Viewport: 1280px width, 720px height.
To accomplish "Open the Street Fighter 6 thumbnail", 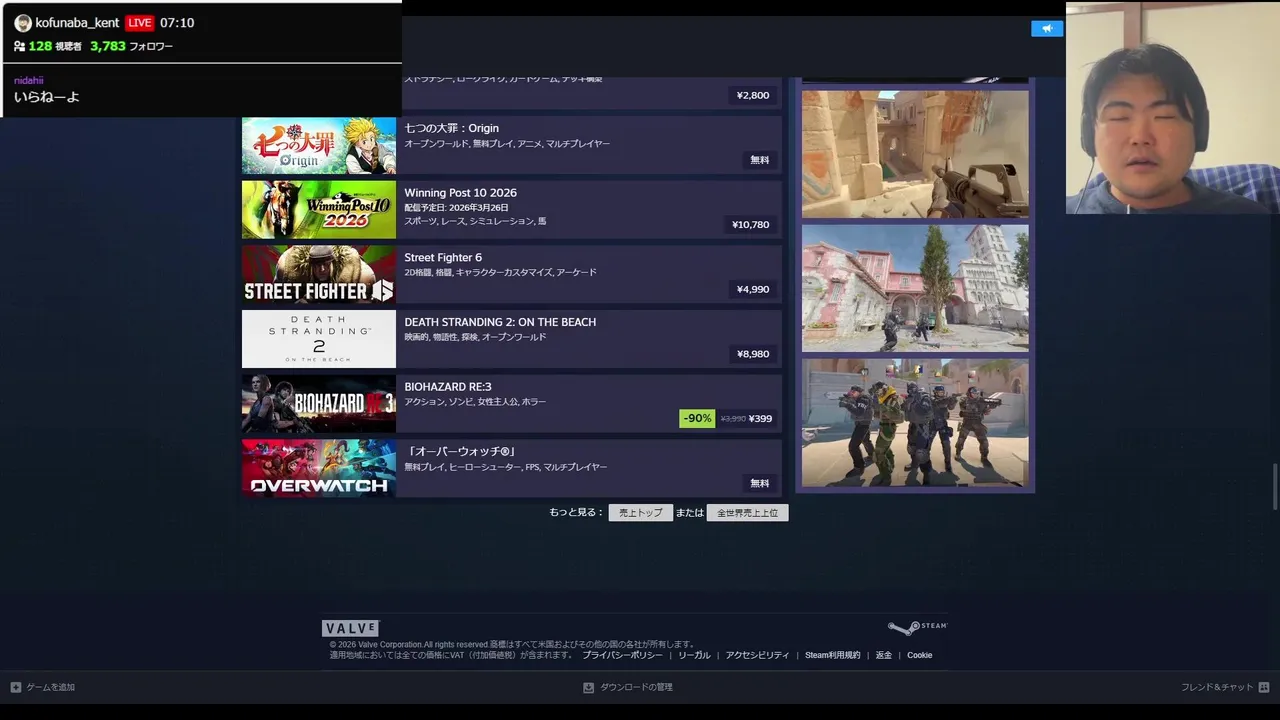I will point(319,275).
